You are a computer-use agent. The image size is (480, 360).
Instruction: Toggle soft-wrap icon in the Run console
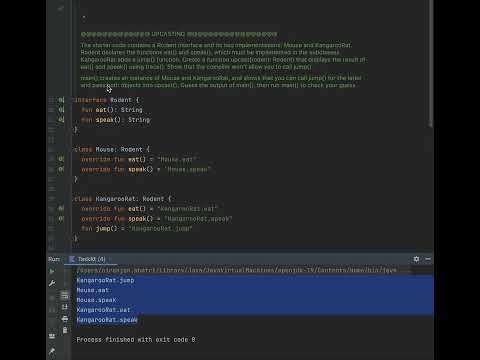click(65, 295)
